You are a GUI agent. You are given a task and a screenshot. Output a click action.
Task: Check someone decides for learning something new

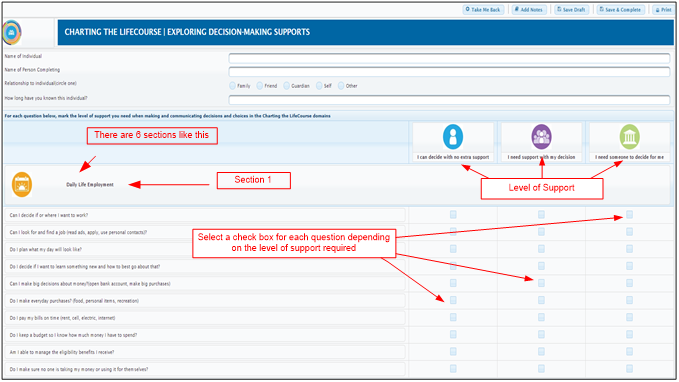pyautogui.click(x=630, y=266)
